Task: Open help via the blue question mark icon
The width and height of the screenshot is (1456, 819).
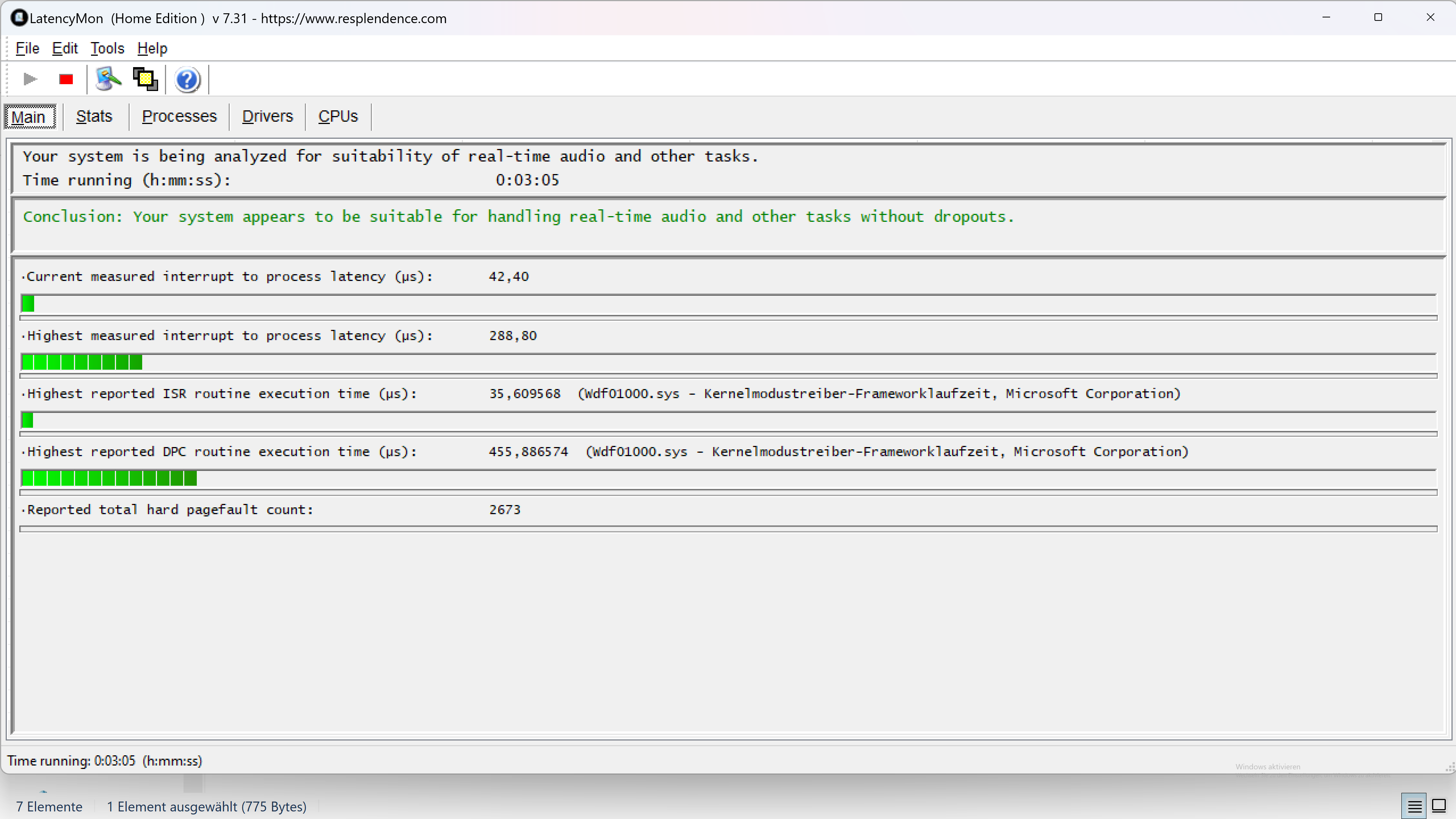Action: [187, 80]
